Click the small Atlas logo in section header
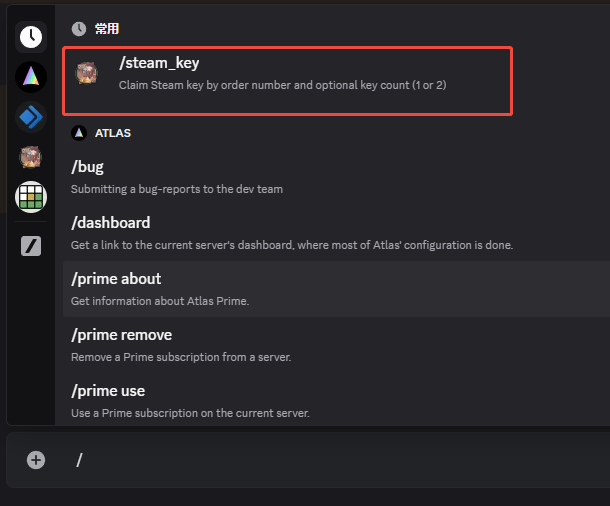Image resolution: width=610 pixels, height=506 pixels. 79,133
